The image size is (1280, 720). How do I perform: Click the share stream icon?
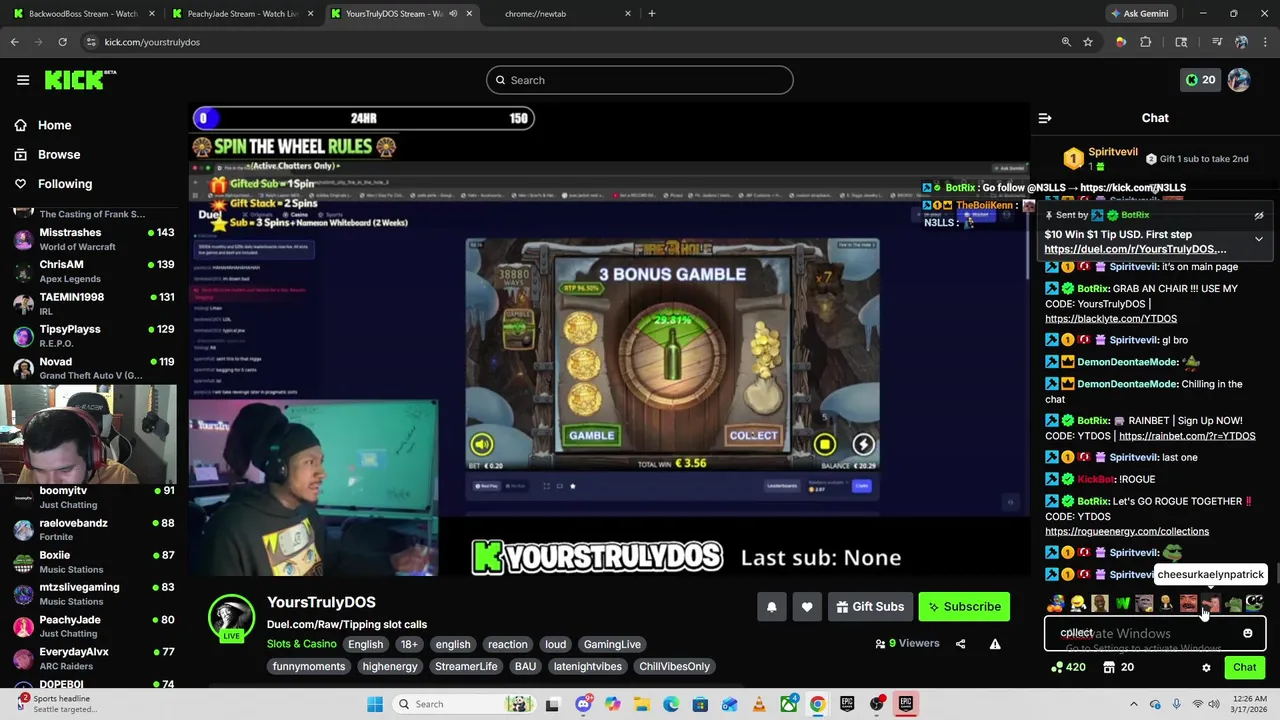[961, 644]
